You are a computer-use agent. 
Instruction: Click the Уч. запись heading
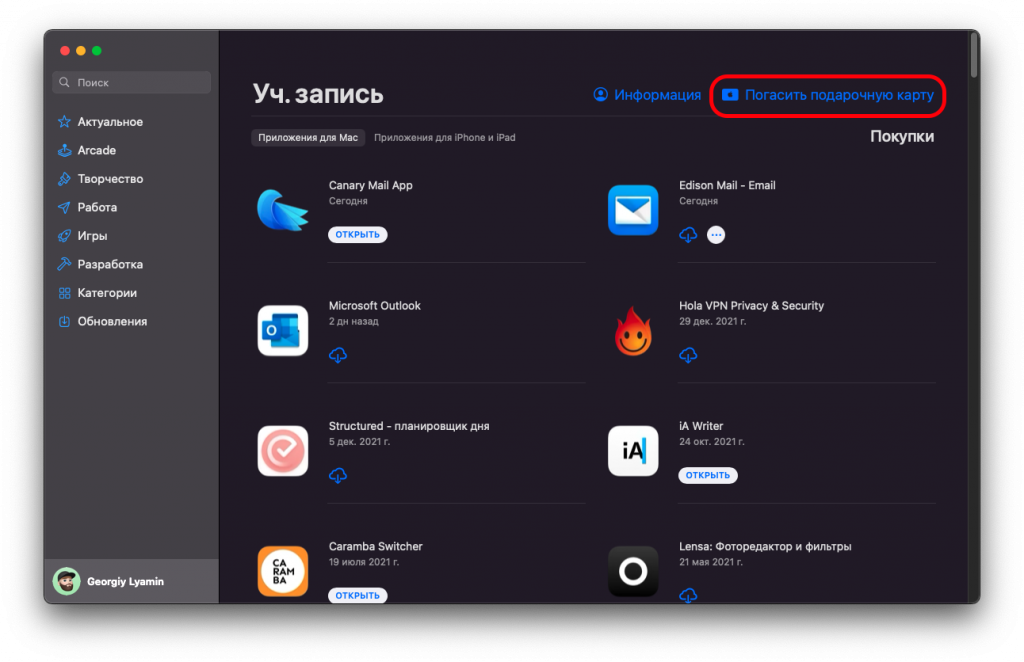click(x=318, y=94)
